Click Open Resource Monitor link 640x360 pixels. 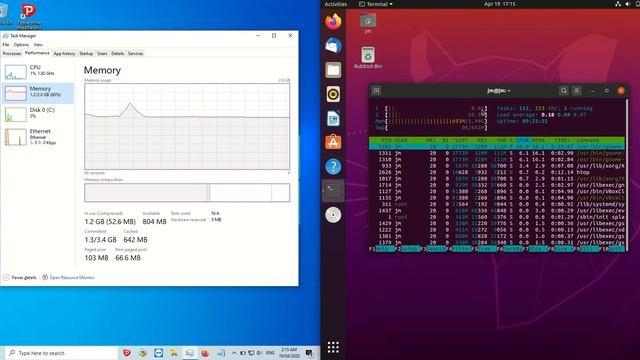pyautogui.click(x=72, y=277)
